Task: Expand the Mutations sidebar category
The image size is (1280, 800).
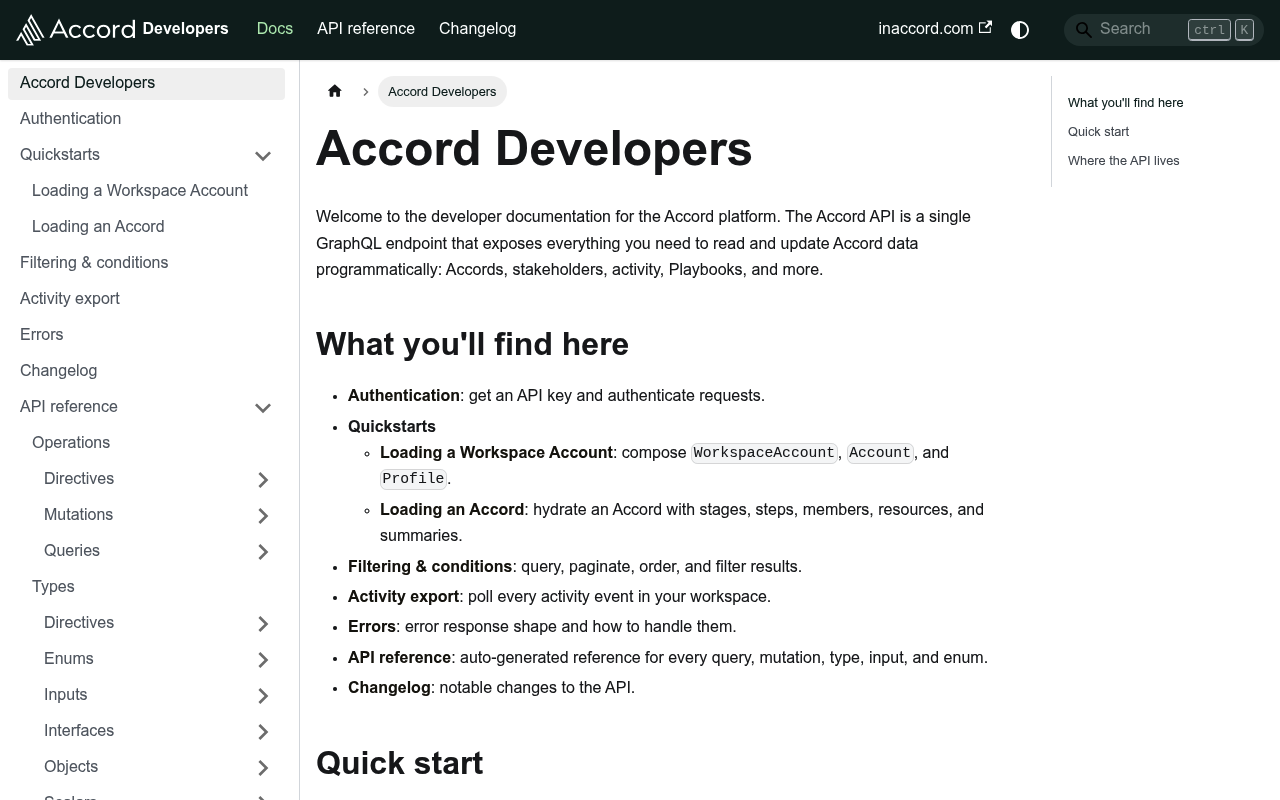Action: tap(263, 515)
